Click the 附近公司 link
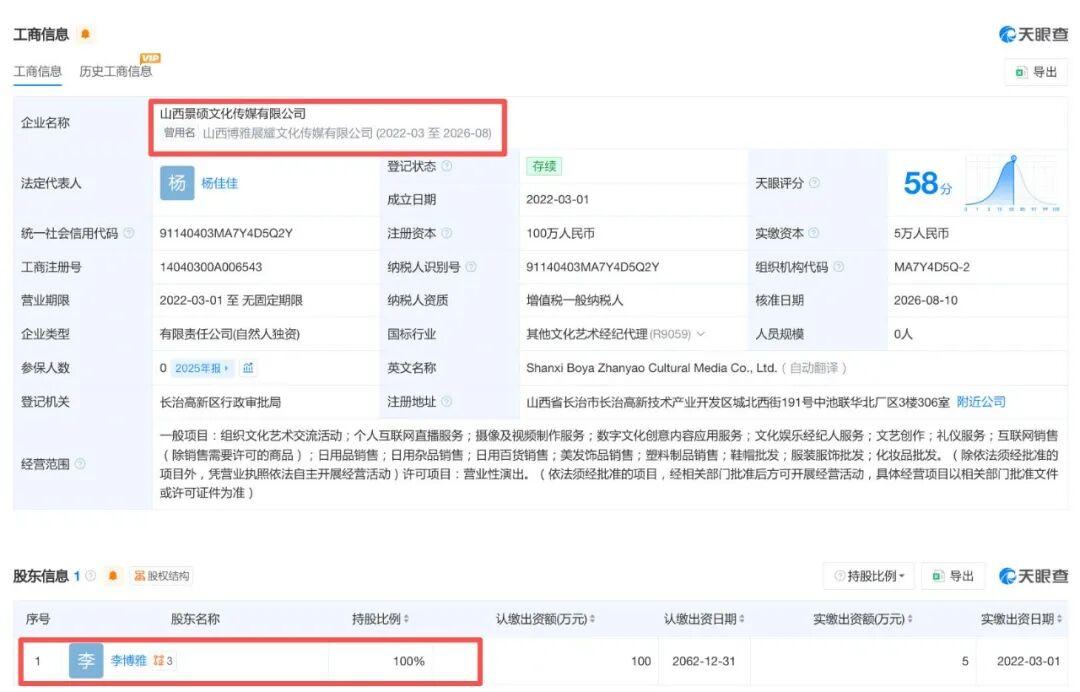The width and height of the screenshot is (1080, 692). 981,401
